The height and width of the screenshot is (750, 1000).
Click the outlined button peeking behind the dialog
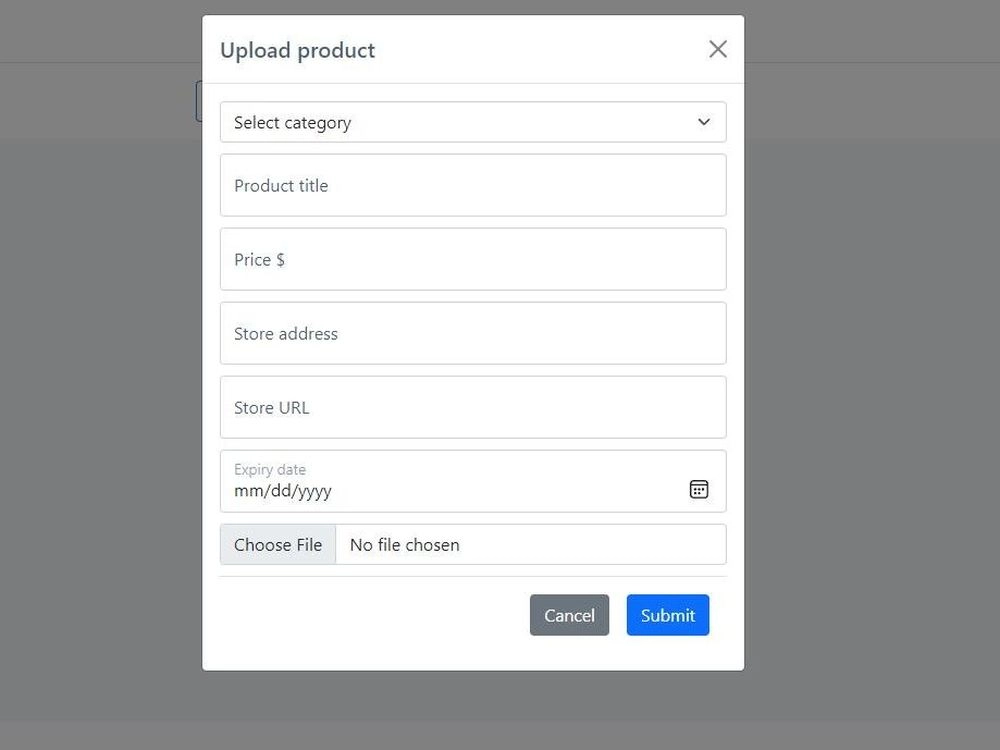(x=198, y=101)
